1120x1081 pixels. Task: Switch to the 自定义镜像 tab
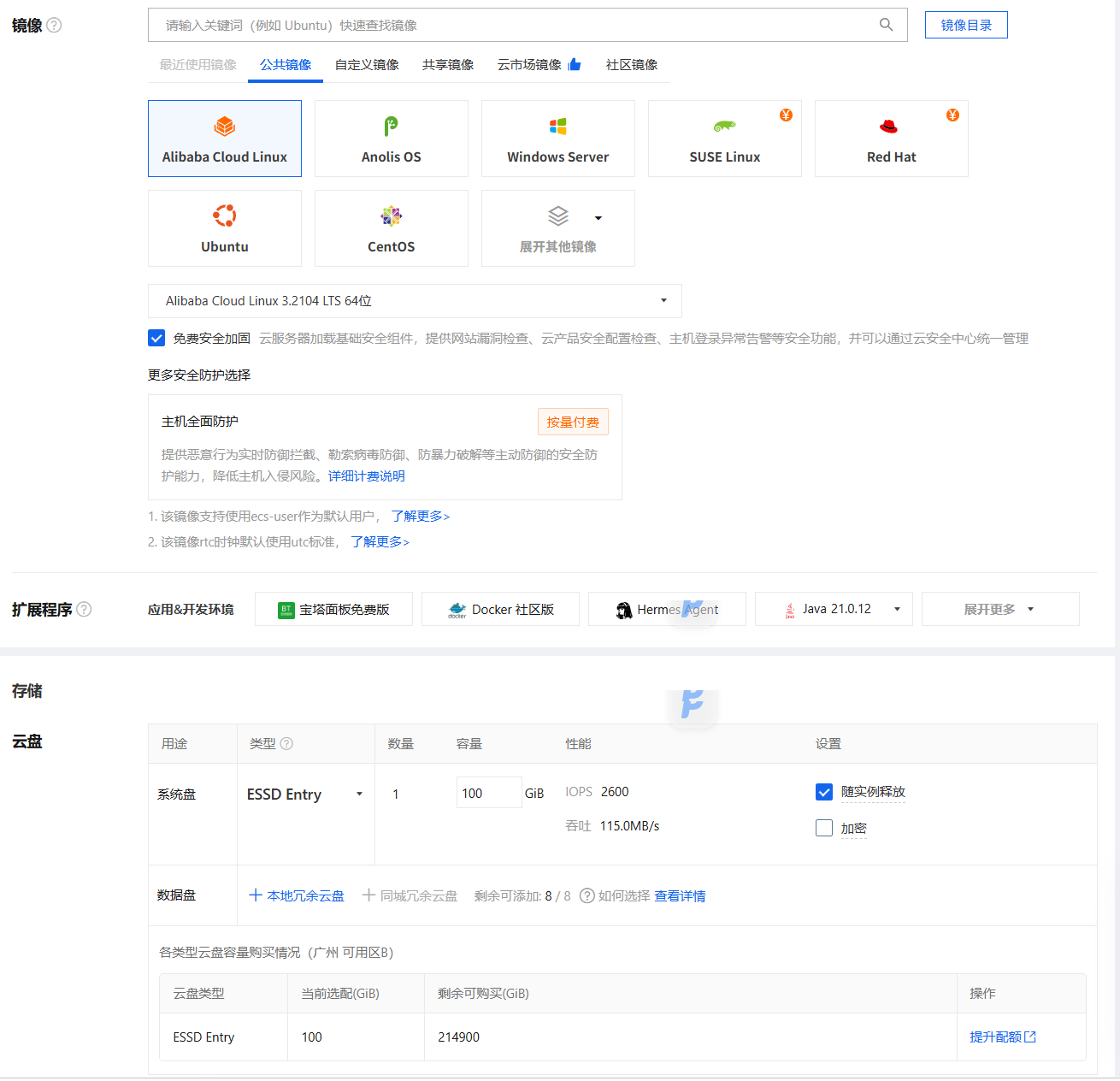367,65
